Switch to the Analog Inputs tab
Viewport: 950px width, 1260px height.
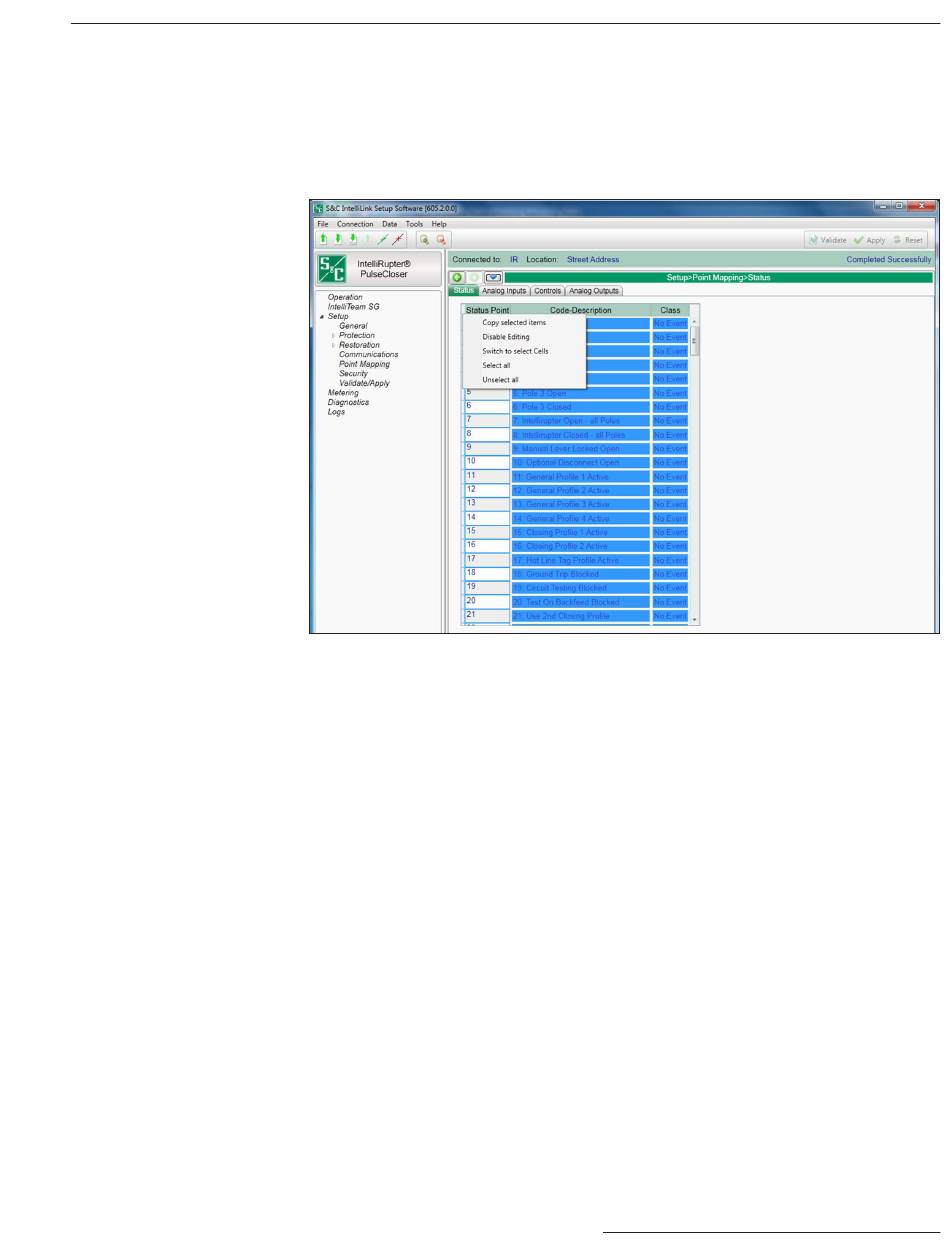coord(504,291)
